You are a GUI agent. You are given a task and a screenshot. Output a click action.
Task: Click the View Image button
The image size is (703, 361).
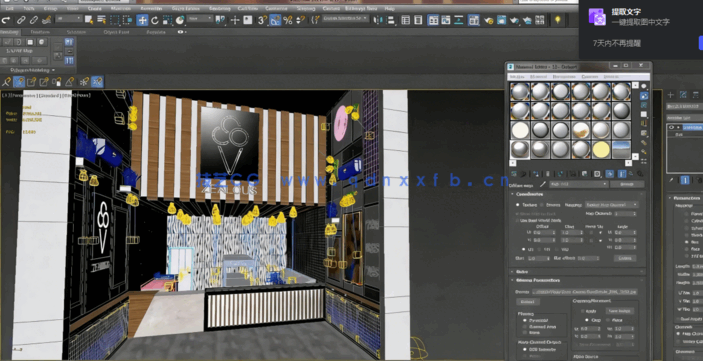(620, 311)
